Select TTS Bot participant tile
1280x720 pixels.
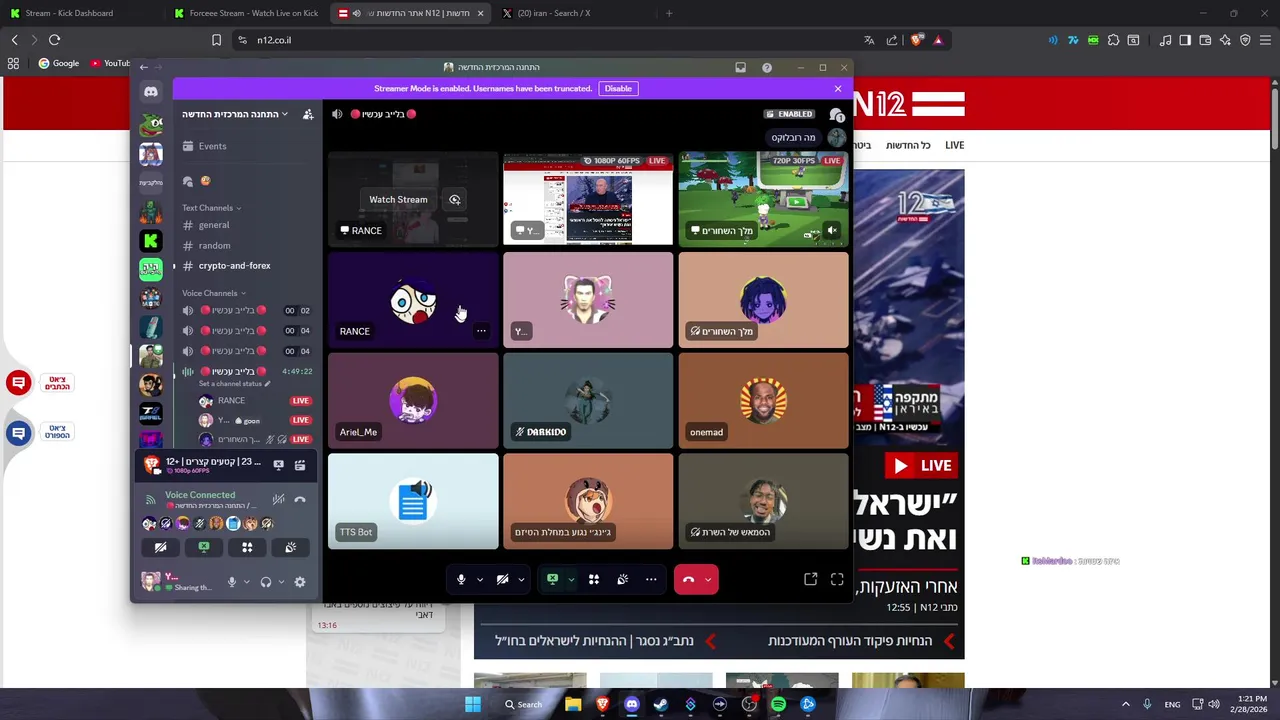coord(413,501)
